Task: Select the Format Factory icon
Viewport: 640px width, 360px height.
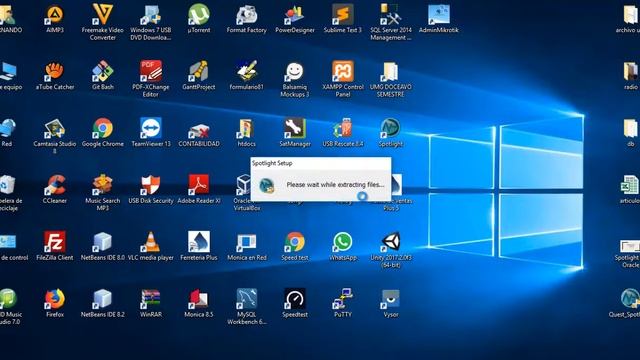Action: (x=247, y=15)
